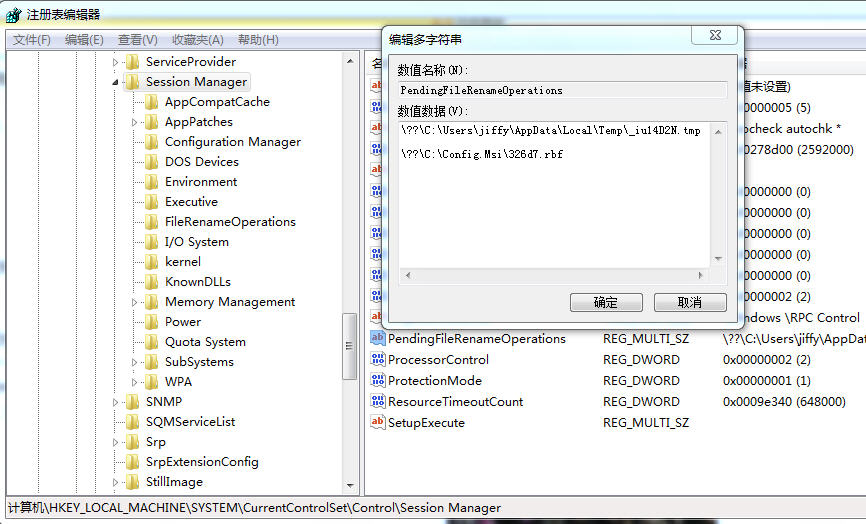Click the \??\C:\Config.Msi\326d7.rbf line

pyautogui.click(x=482, y=154)
